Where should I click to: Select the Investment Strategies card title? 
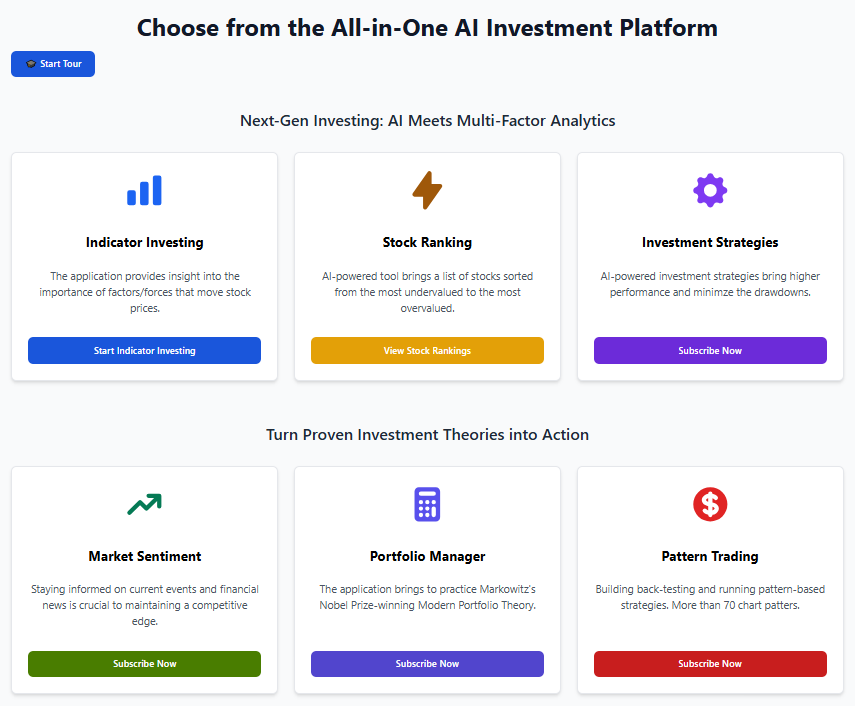tap(710, 243)
